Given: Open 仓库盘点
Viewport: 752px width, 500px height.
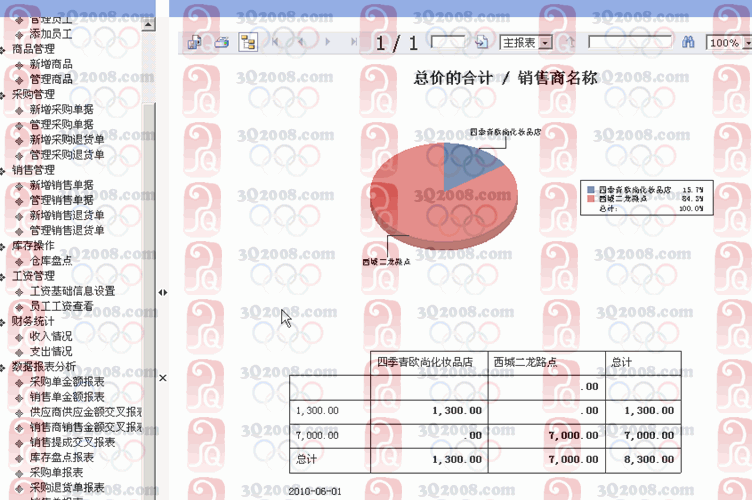Looking at the screenshot, I should click(51, 260).
